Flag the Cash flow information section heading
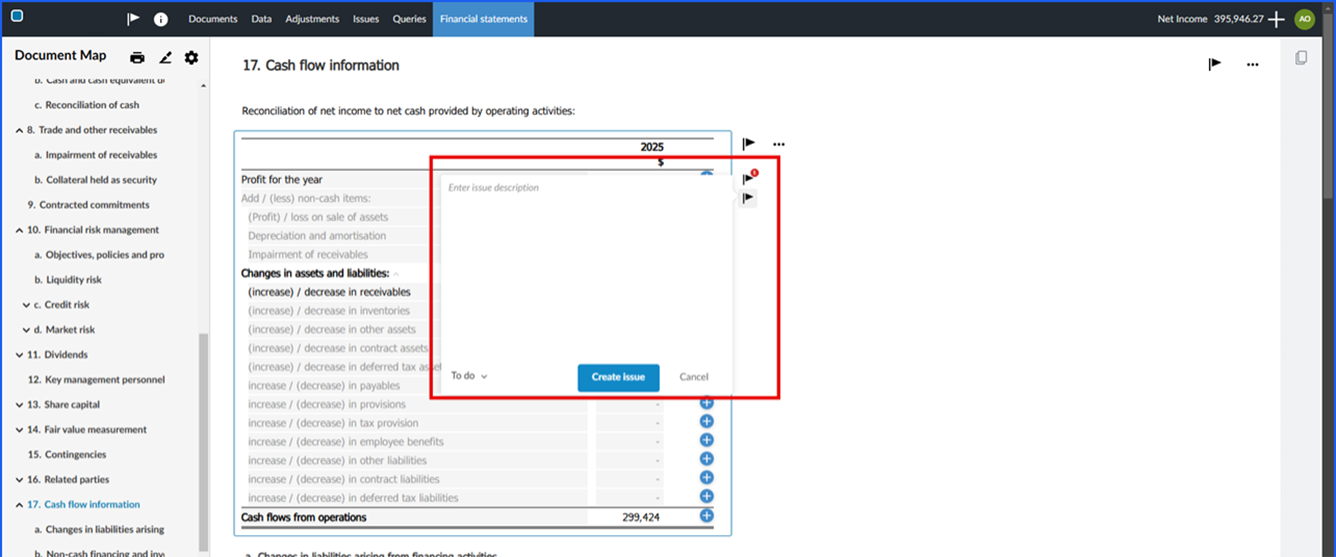 click(1214, 64)
